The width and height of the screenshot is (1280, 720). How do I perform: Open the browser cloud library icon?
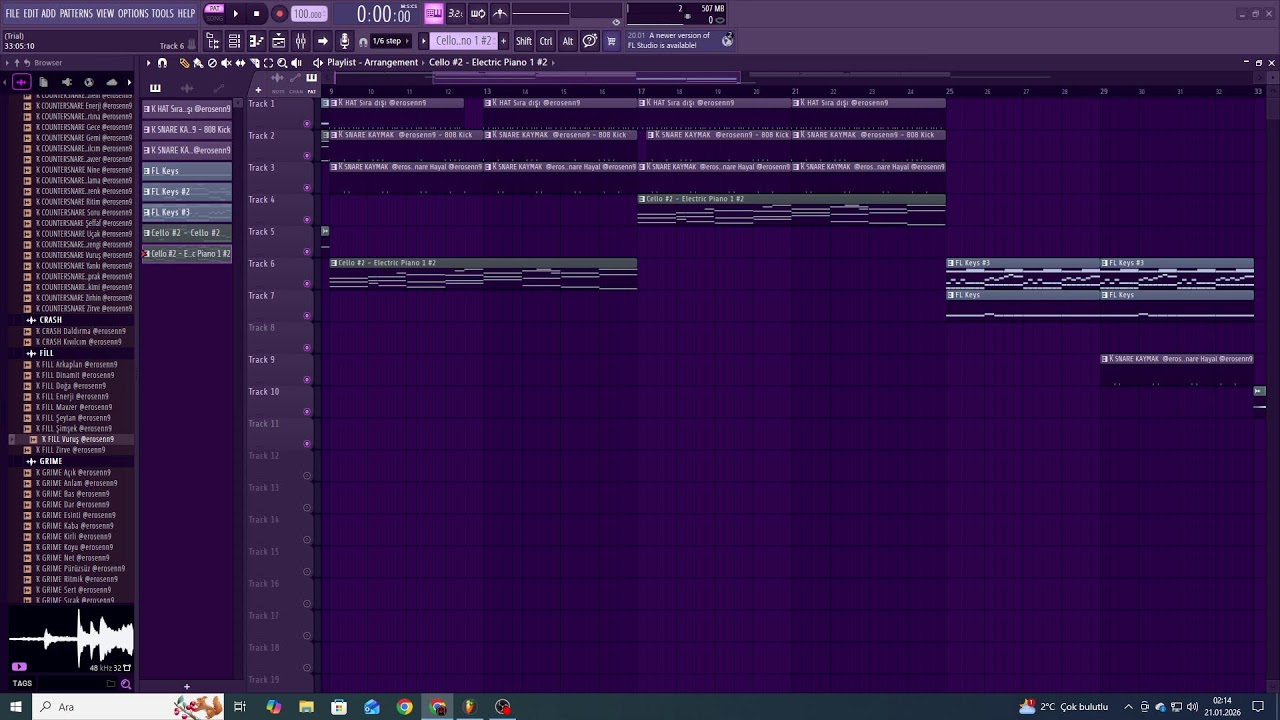(x=111, y=82)
